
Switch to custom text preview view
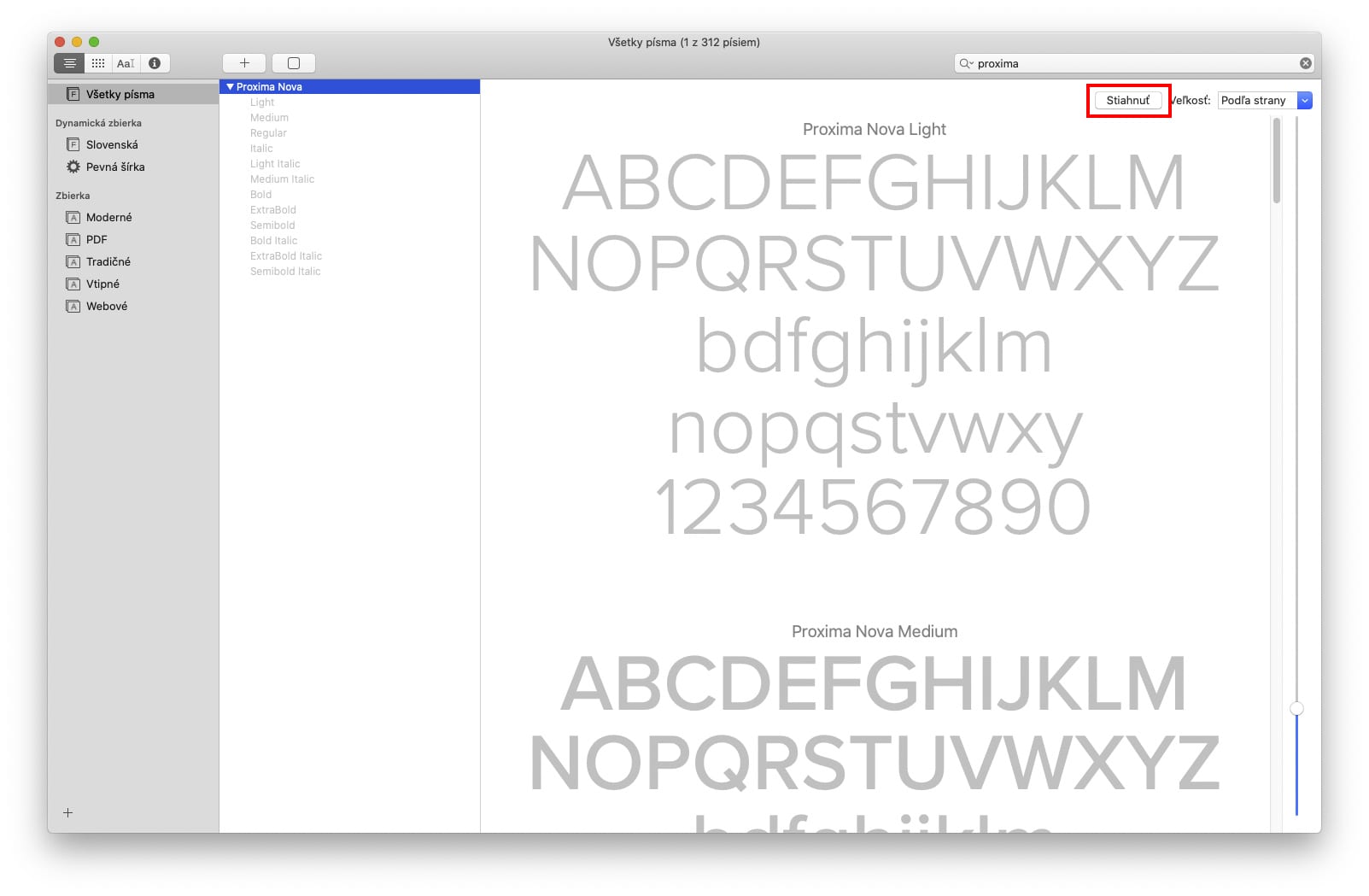pyautogui.click(x=126, y=63)
